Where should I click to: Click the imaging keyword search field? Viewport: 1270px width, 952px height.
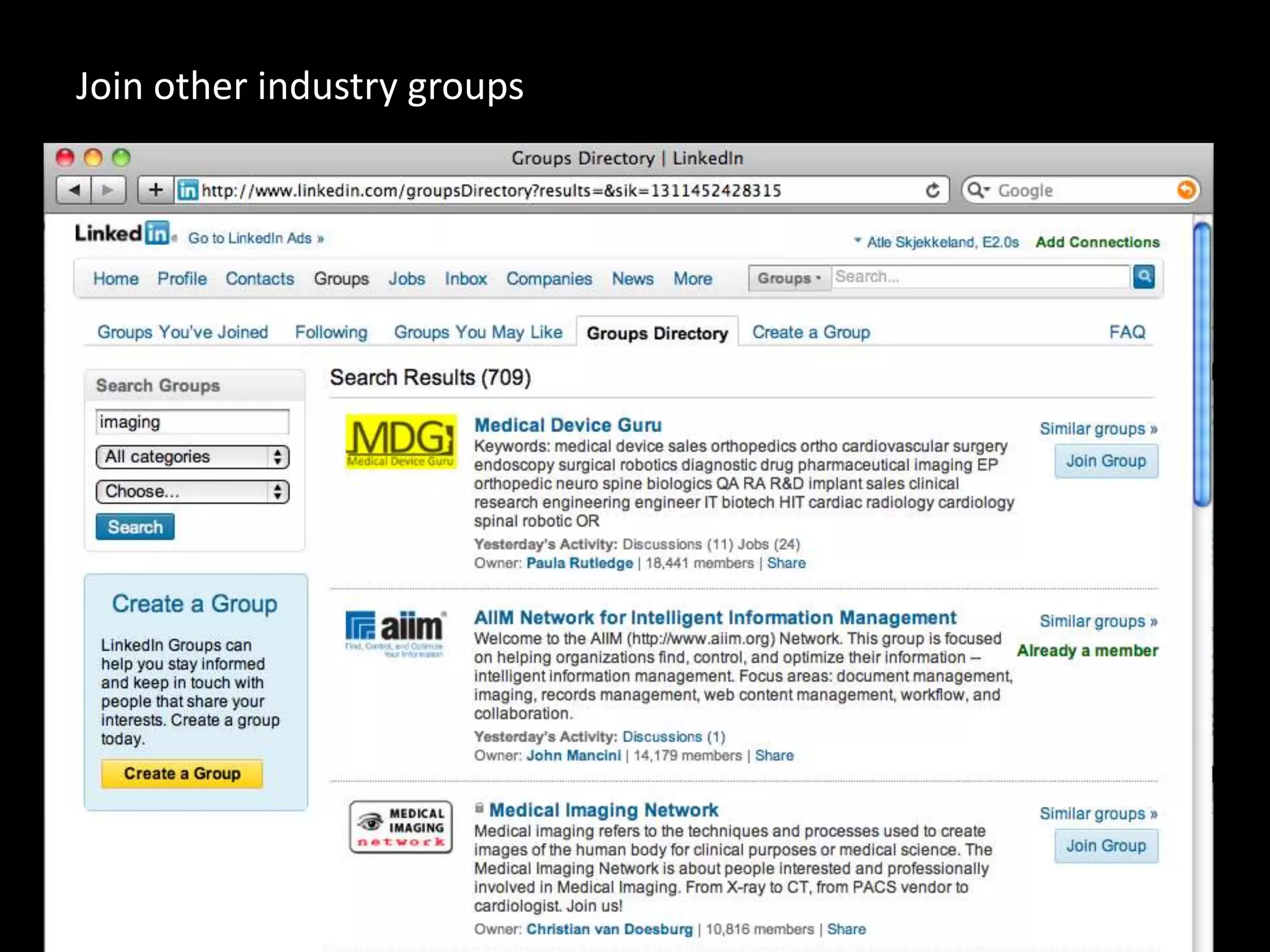[x=192, y=422]
